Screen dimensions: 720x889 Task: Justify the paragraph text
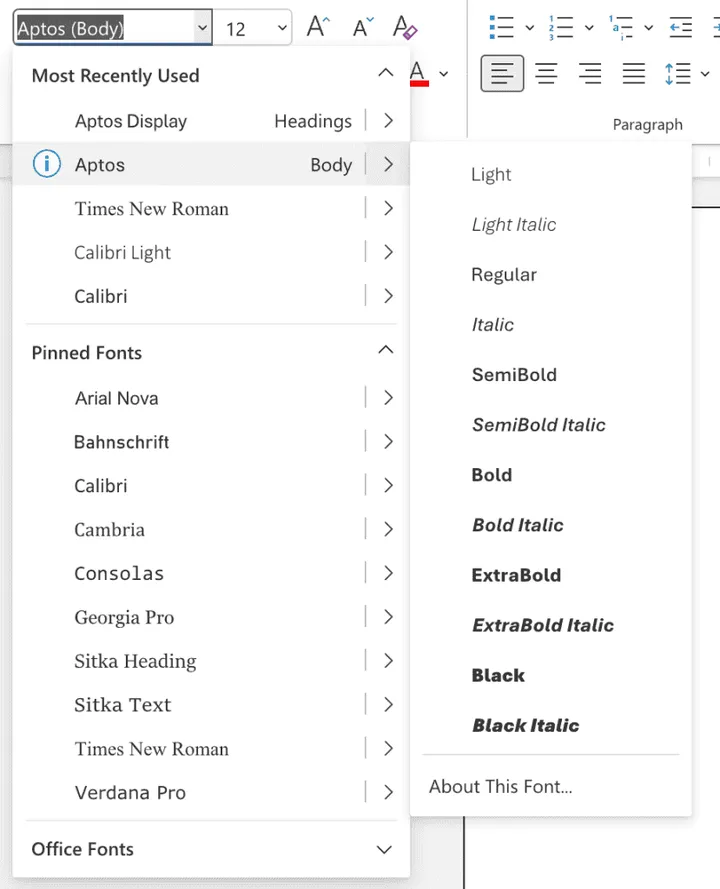point(633,73)
